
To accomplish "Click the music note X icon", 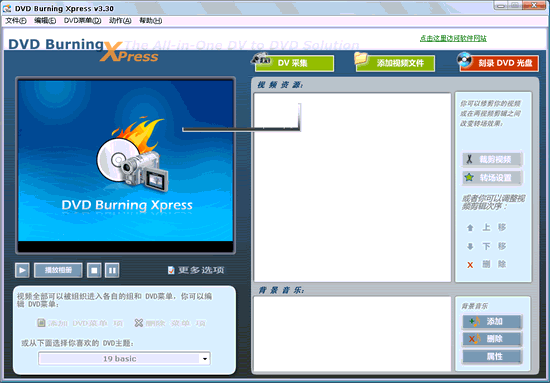I will (x=475, y=339).
